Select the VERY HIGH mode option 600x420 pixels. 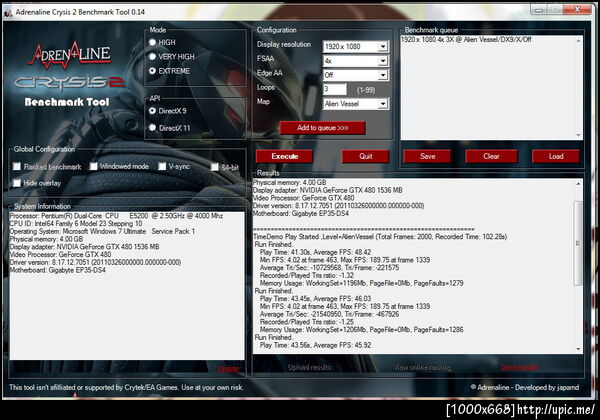pyautogui.click(x=152, y=57)
